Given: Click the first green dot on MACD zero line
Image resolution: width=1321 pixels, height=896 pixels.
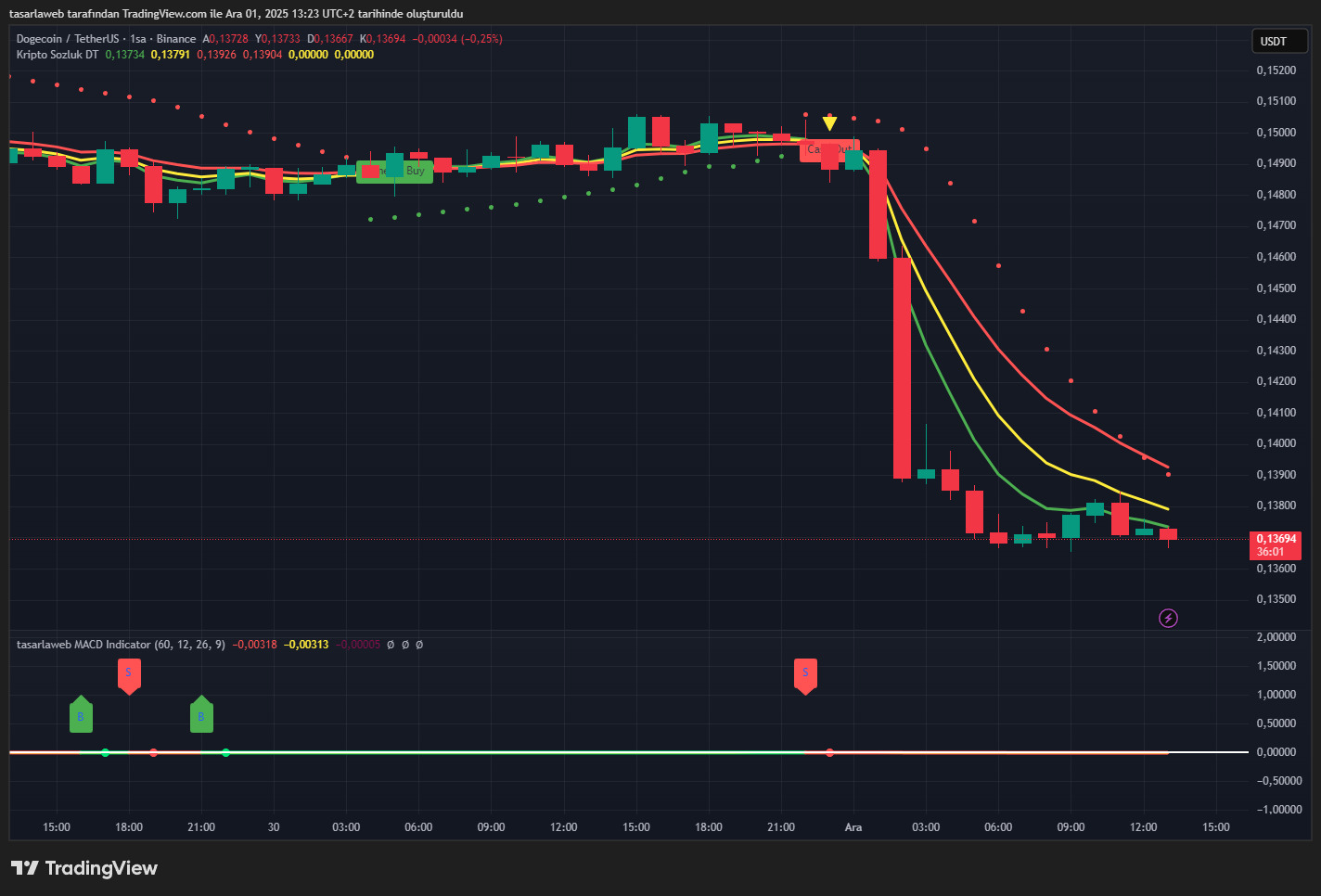Looking at the screenshot, I should pos(105,752).
